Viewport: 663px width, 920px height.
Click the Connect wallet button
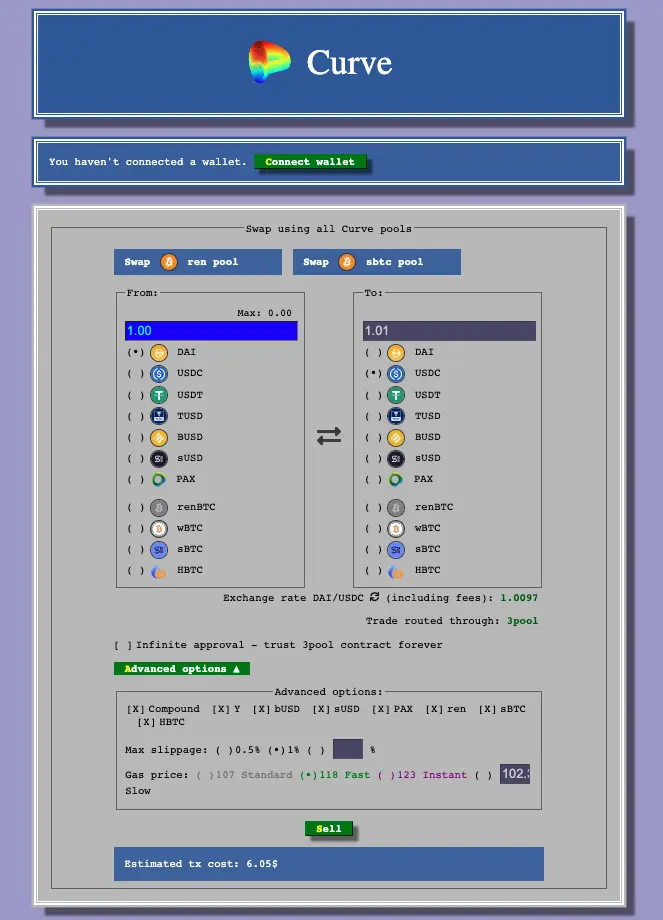click(310, 161)
